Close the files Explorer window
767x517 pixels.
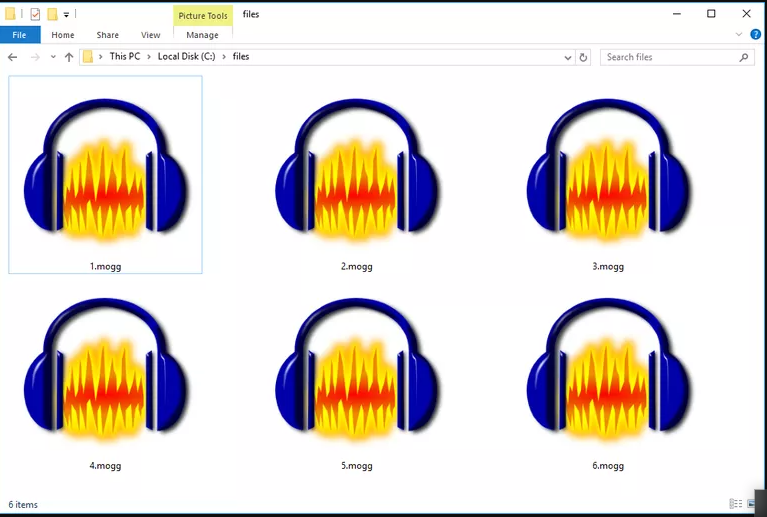tap(746, 14)
